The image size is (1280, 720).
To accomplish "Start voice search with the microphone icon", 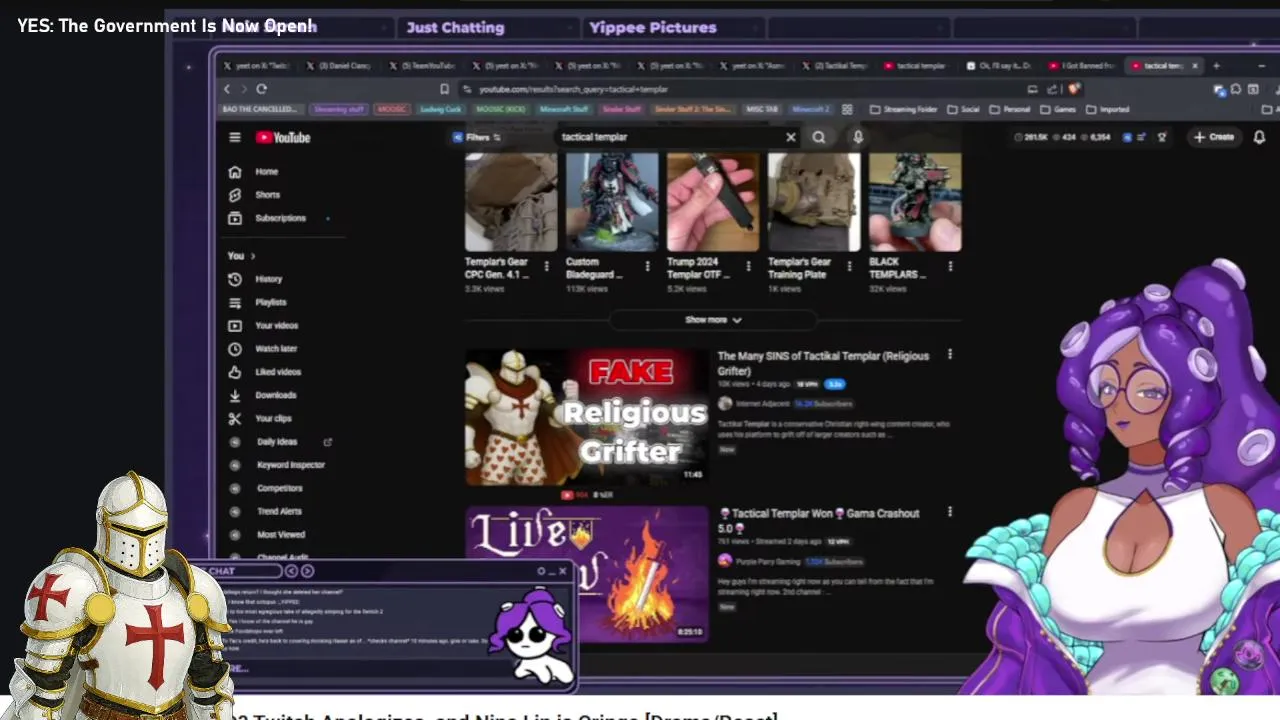I will tap(858, 137).
